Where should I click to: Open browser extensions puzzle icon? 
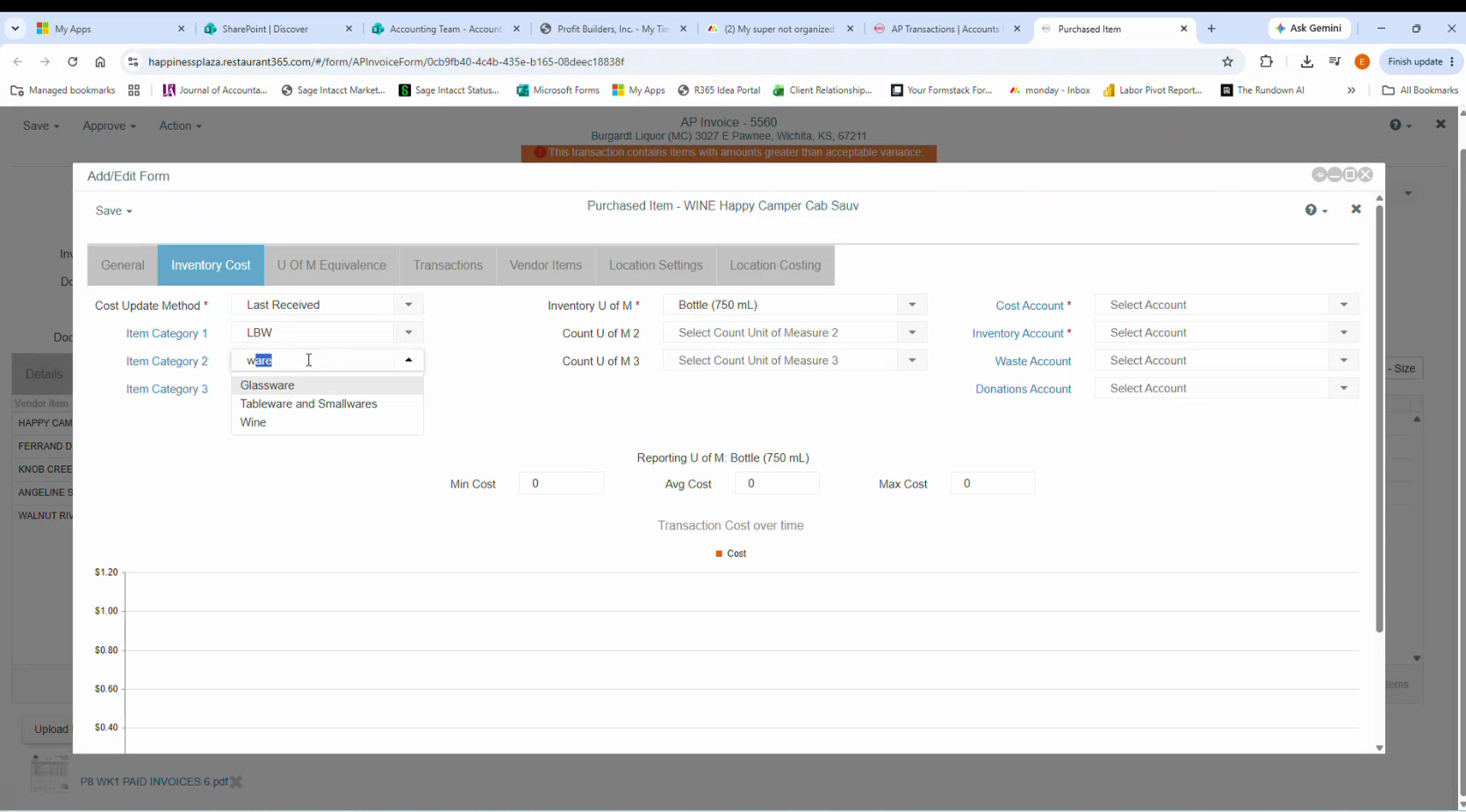(1266, 61)
